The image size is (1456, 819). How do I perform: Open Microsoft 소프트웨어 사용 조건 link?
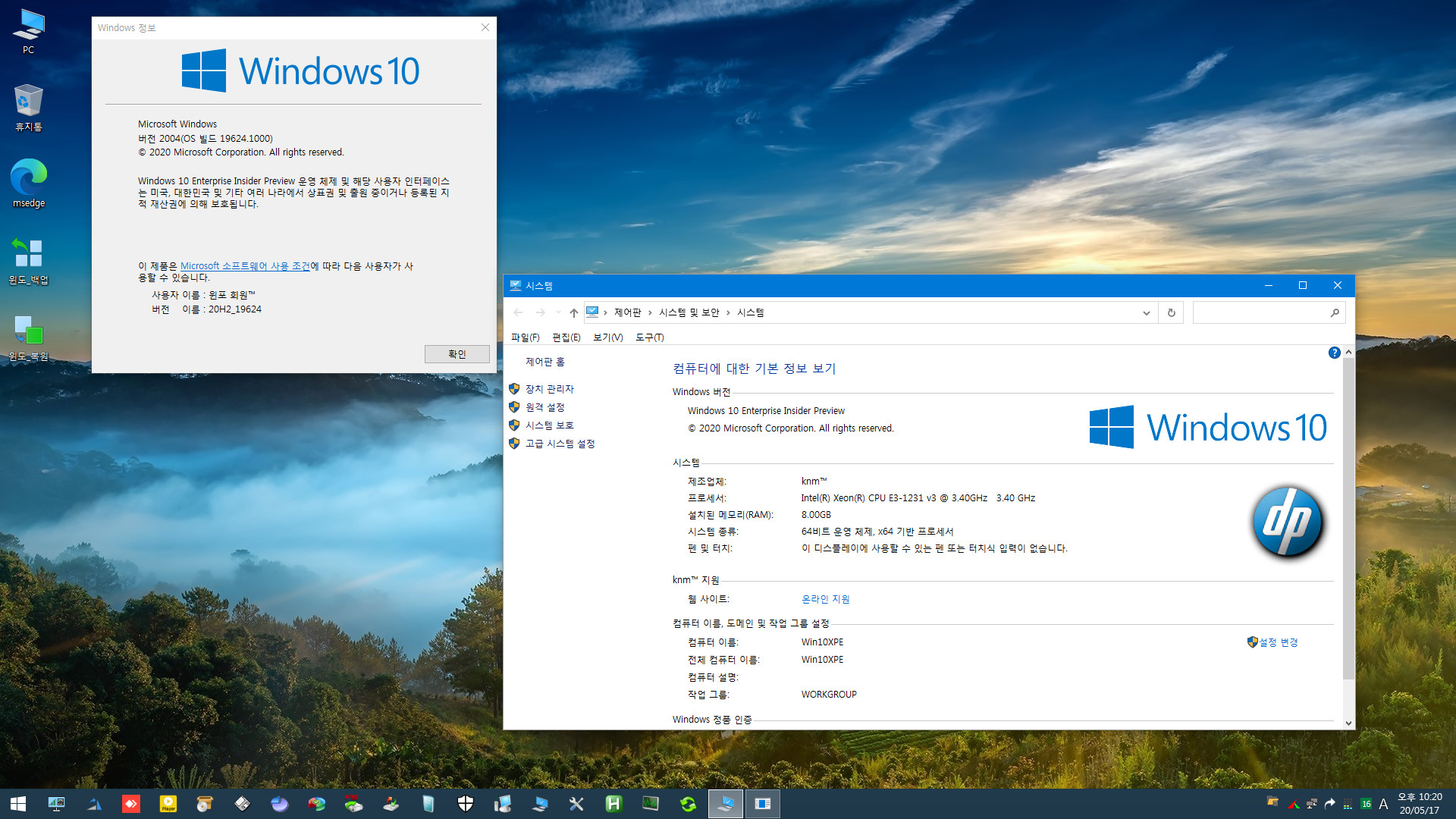pyautogui.click(x=245, y=266)
